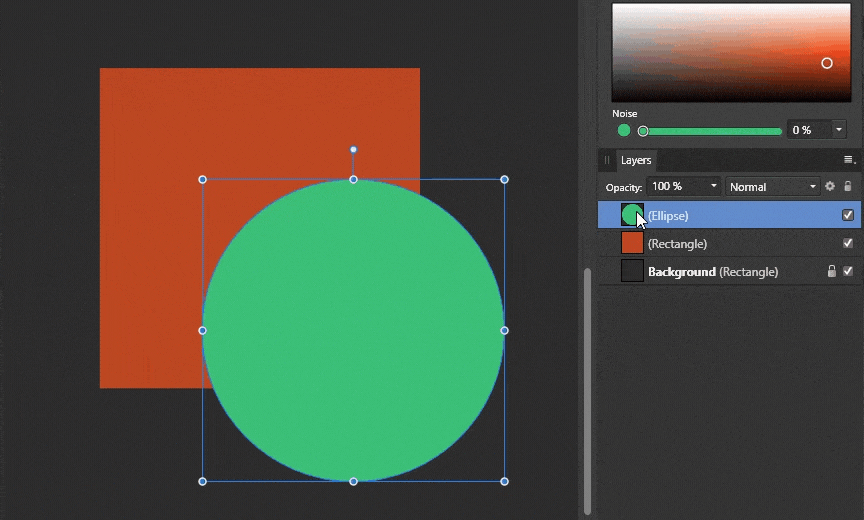
Task: Open the Opacity percentage dropdown
Action: (713, 186)
